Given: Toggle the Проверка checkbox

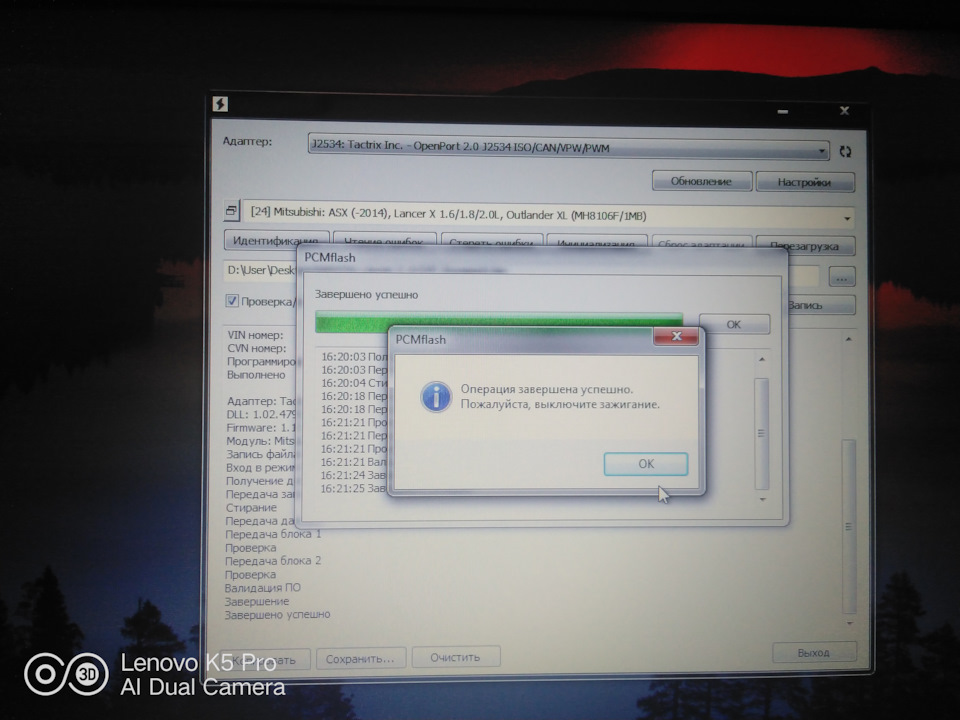Looking at the screenshot, I should pos(231,301).
